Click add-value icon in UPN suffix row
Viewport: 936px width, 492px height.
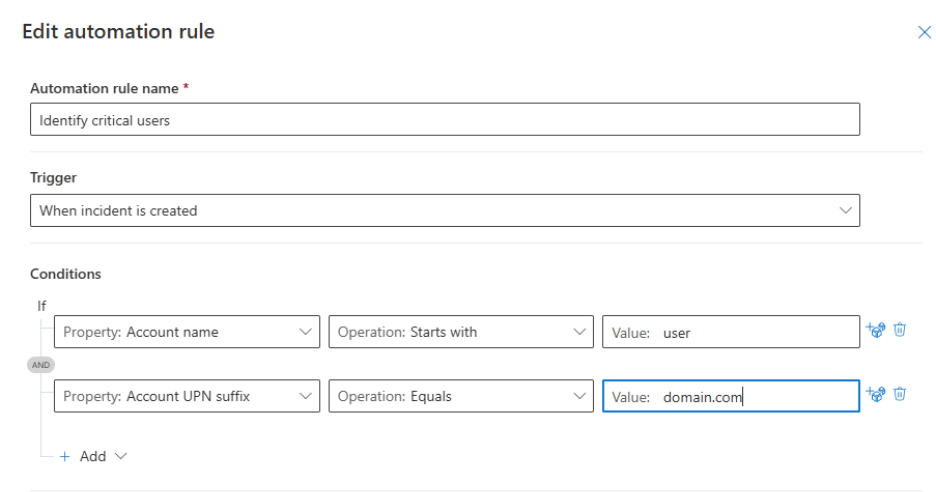pyautogui.click(x=877, y=394)
